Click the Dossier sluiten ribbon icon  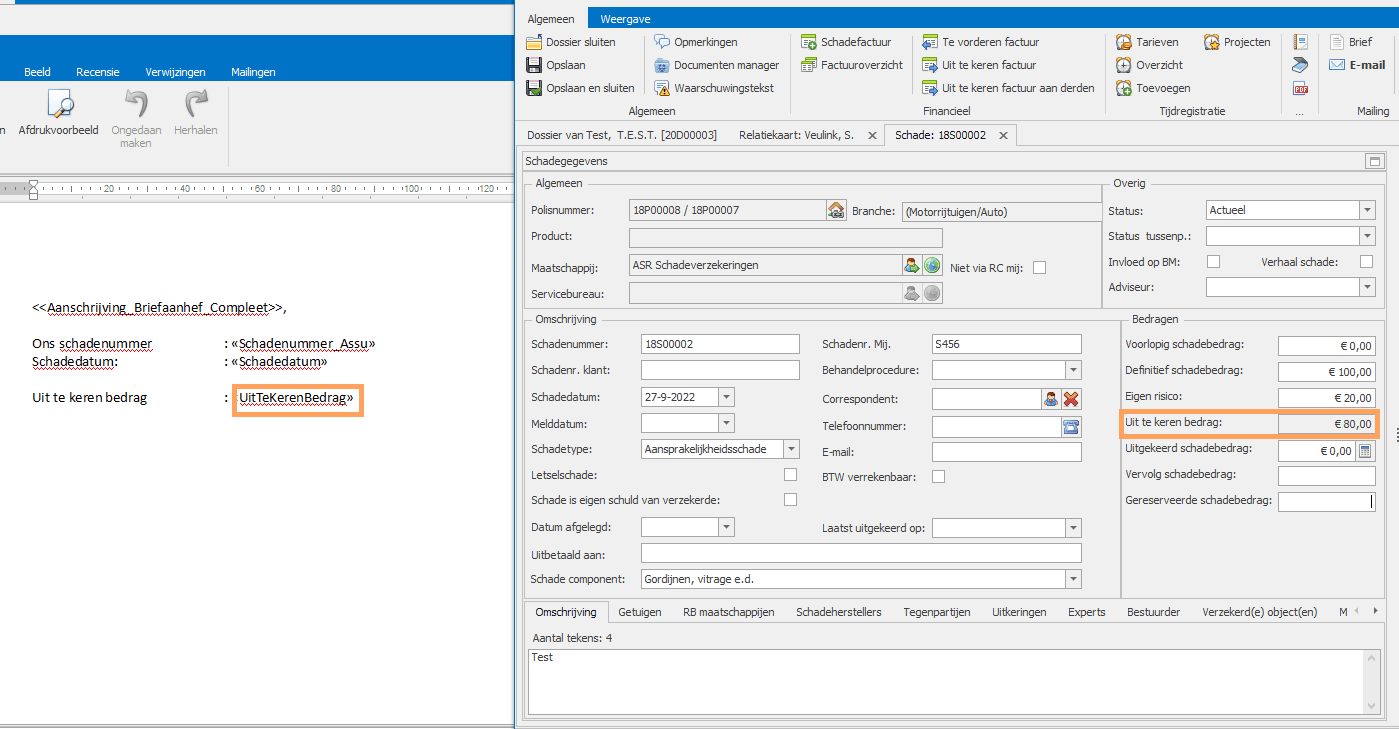pos(535,42)
